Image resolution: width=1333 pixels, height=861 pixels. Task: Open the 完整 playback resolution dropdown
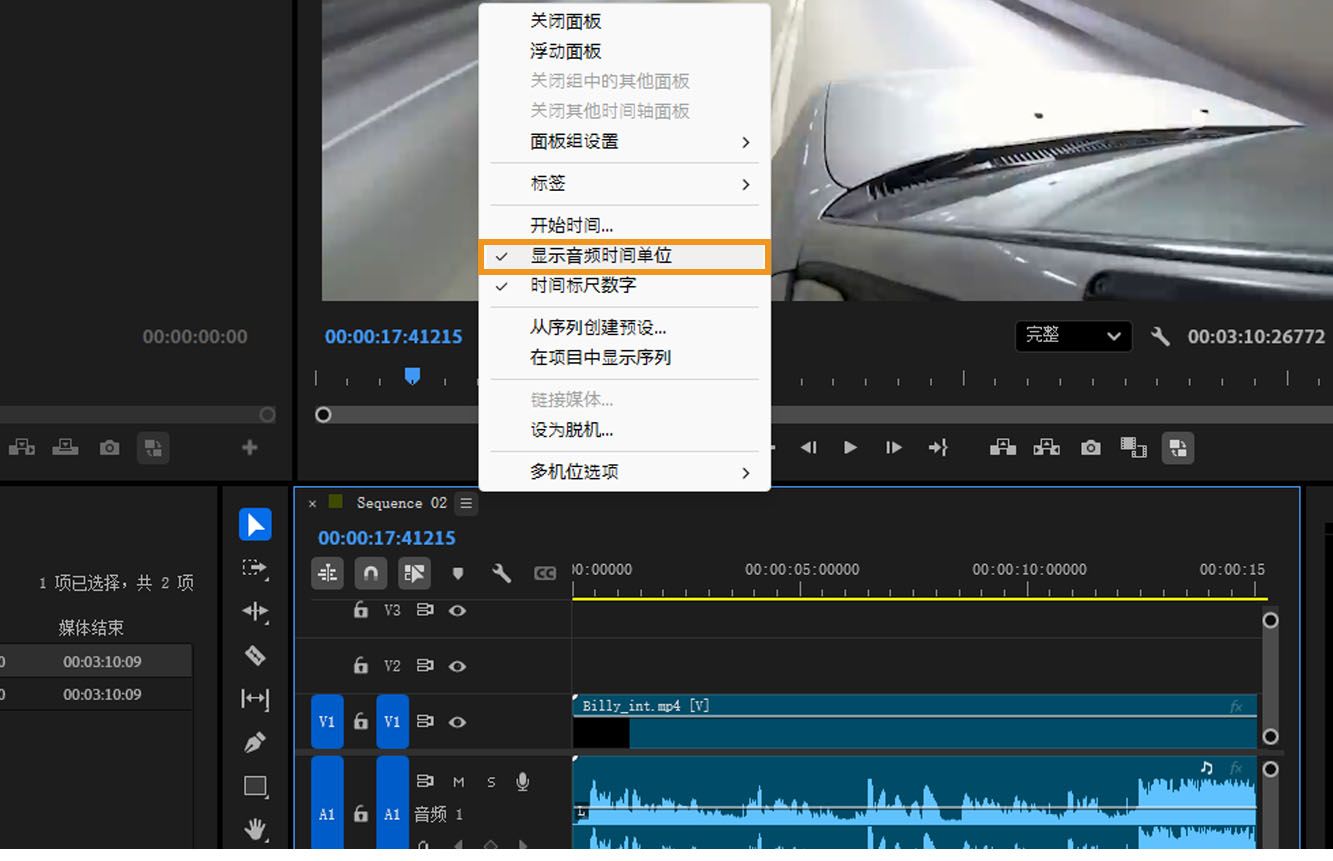(x=1073, y=336)
